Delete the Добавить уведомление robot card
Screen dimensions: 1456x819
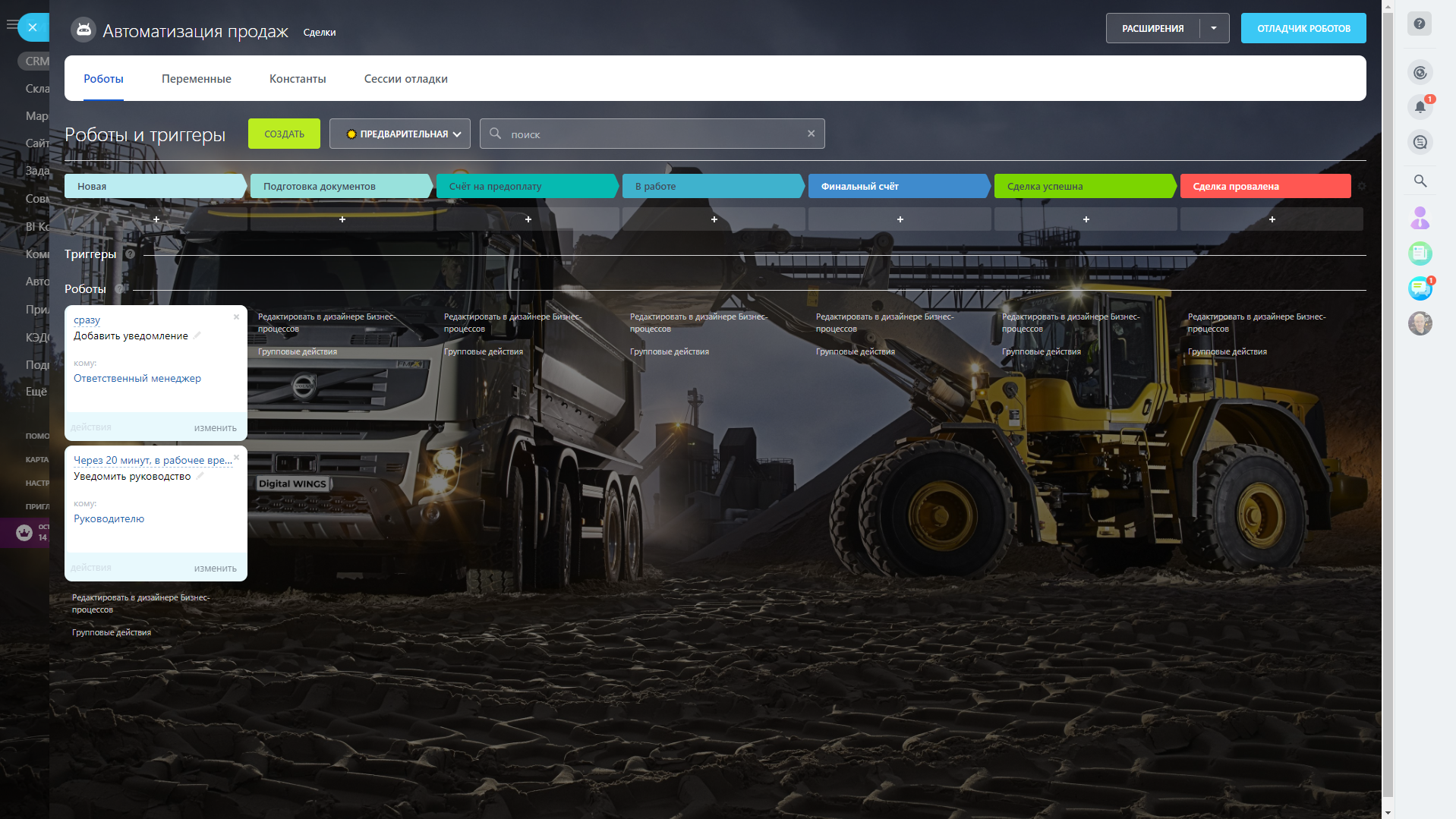click(x=237, y=317)
